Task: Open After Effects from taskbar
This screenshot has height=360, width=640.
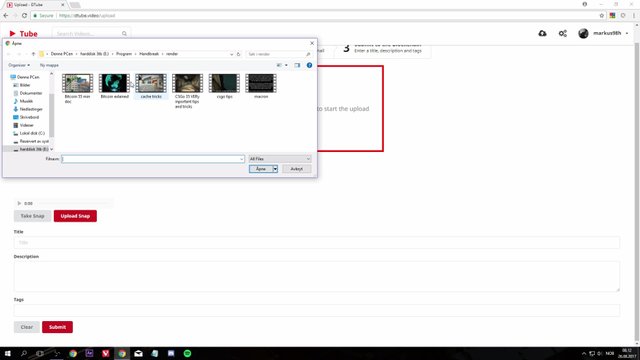Action: pyautogui.click(x=89, y=353)
